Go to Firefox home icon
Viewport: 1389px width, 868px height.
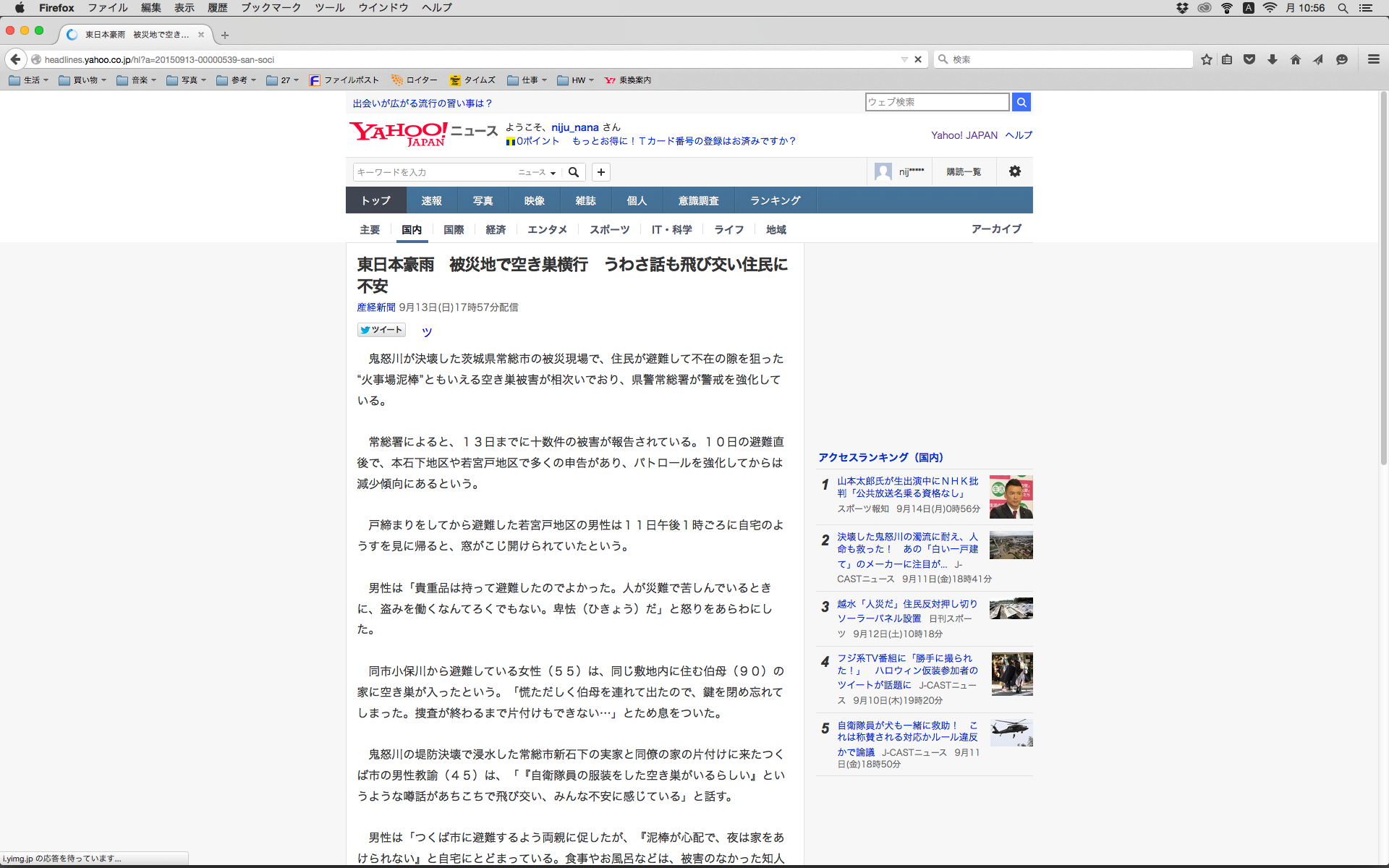pos(1296,59)
